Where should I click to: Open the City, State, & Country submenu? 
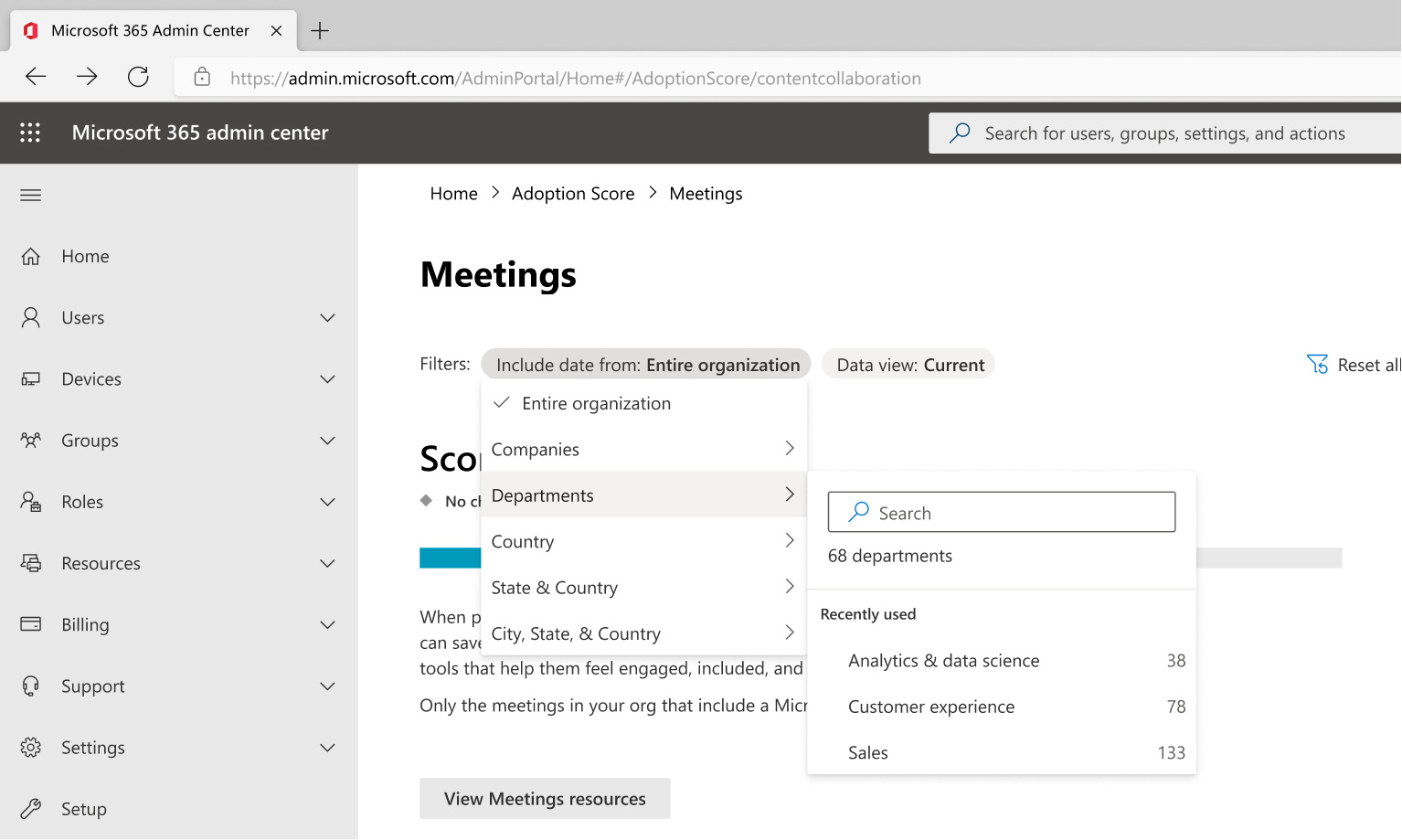coord(644,633)
